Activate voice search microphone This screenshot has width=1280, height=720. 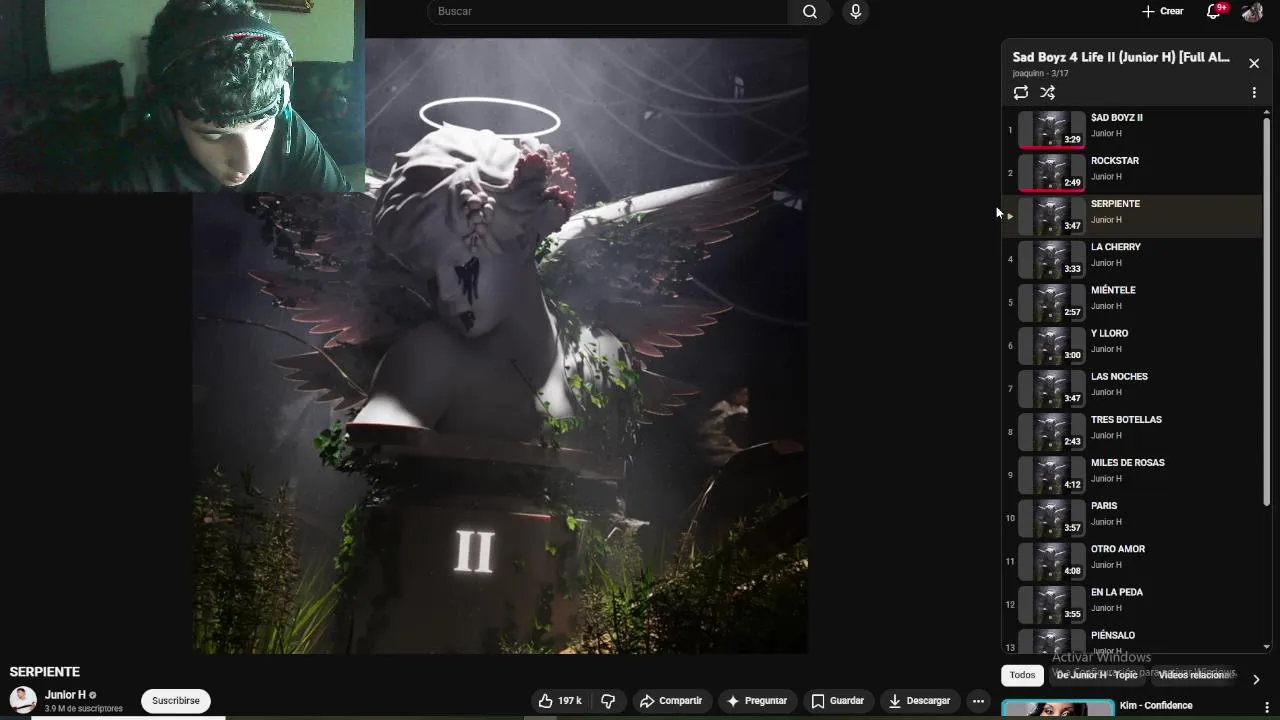tap(855, 12)
